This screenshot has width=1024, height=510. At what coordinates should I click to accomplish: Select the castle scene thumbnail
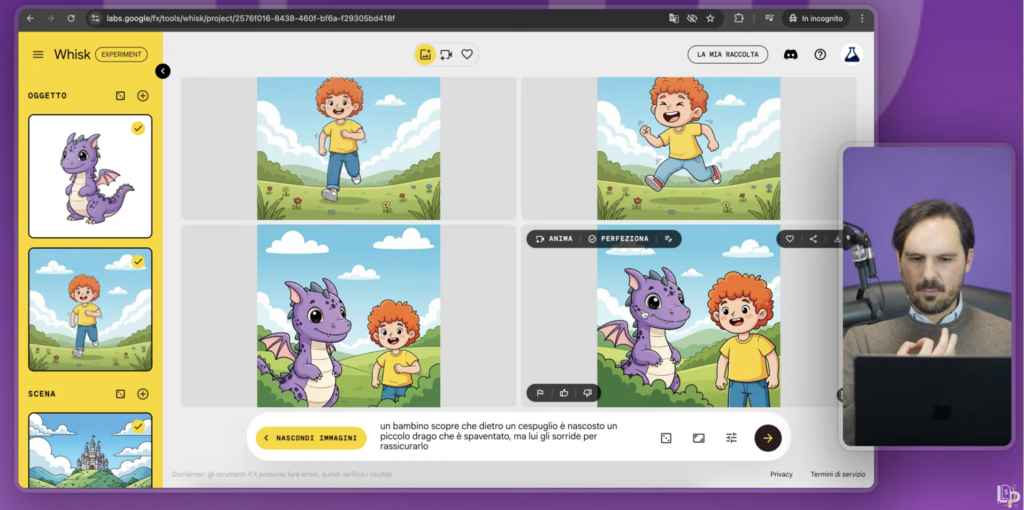(90, 450)
